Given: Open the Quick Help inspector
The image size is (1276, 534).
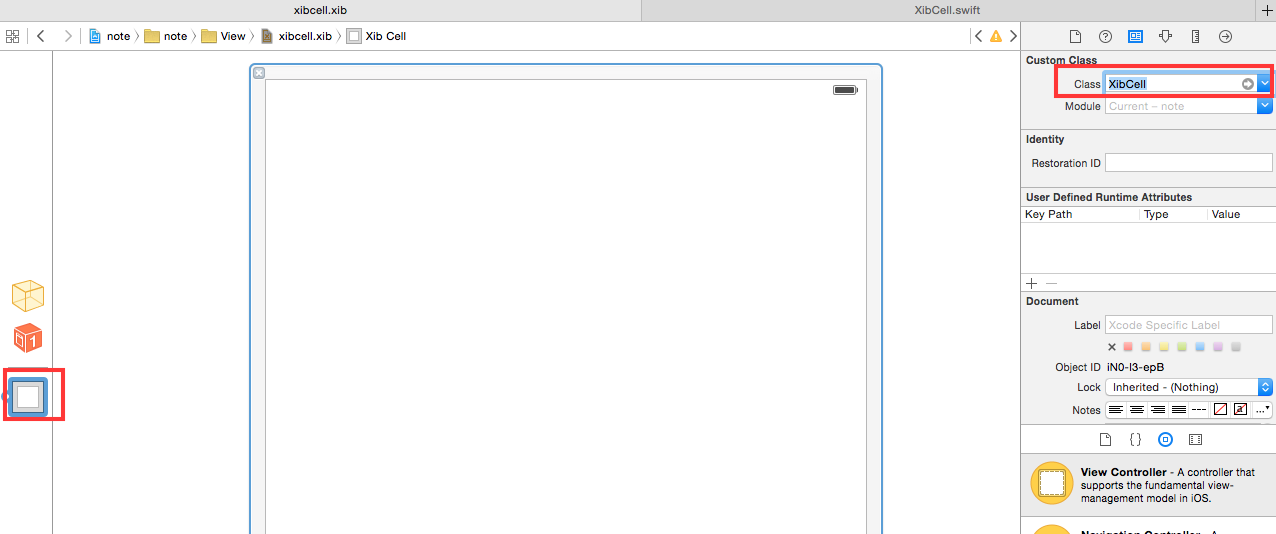Looking at the screenshot, I should (1105, 36).
